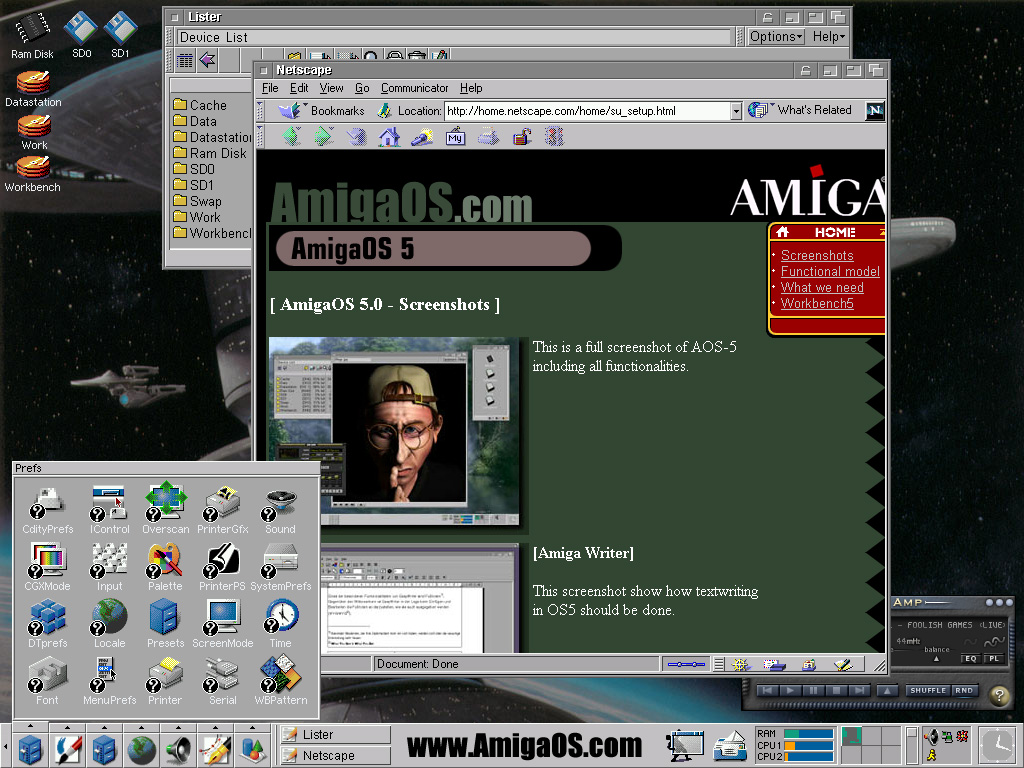Image resolution: width=1024 pixels, height=768 pixels.
Task: Open the Communicator menu in Netscape
Action: [x=414, y=88]
